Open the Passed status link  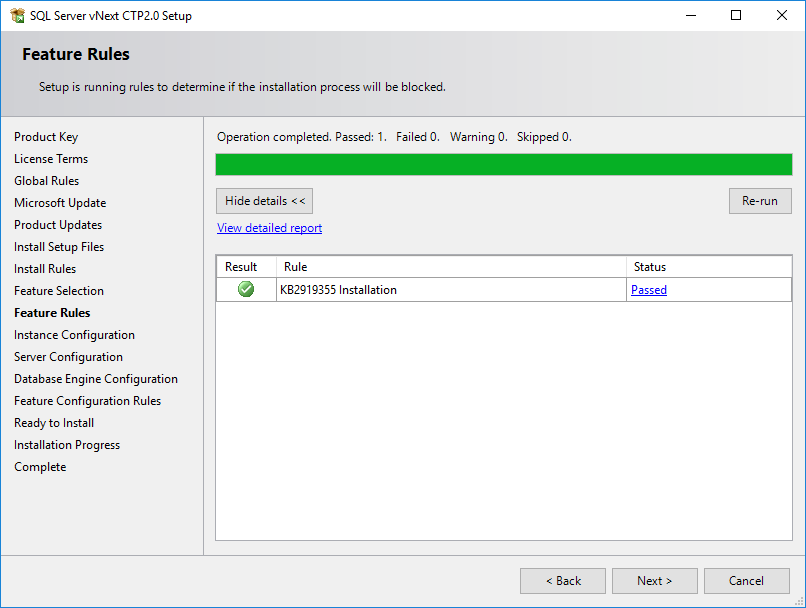coord(649,290)
